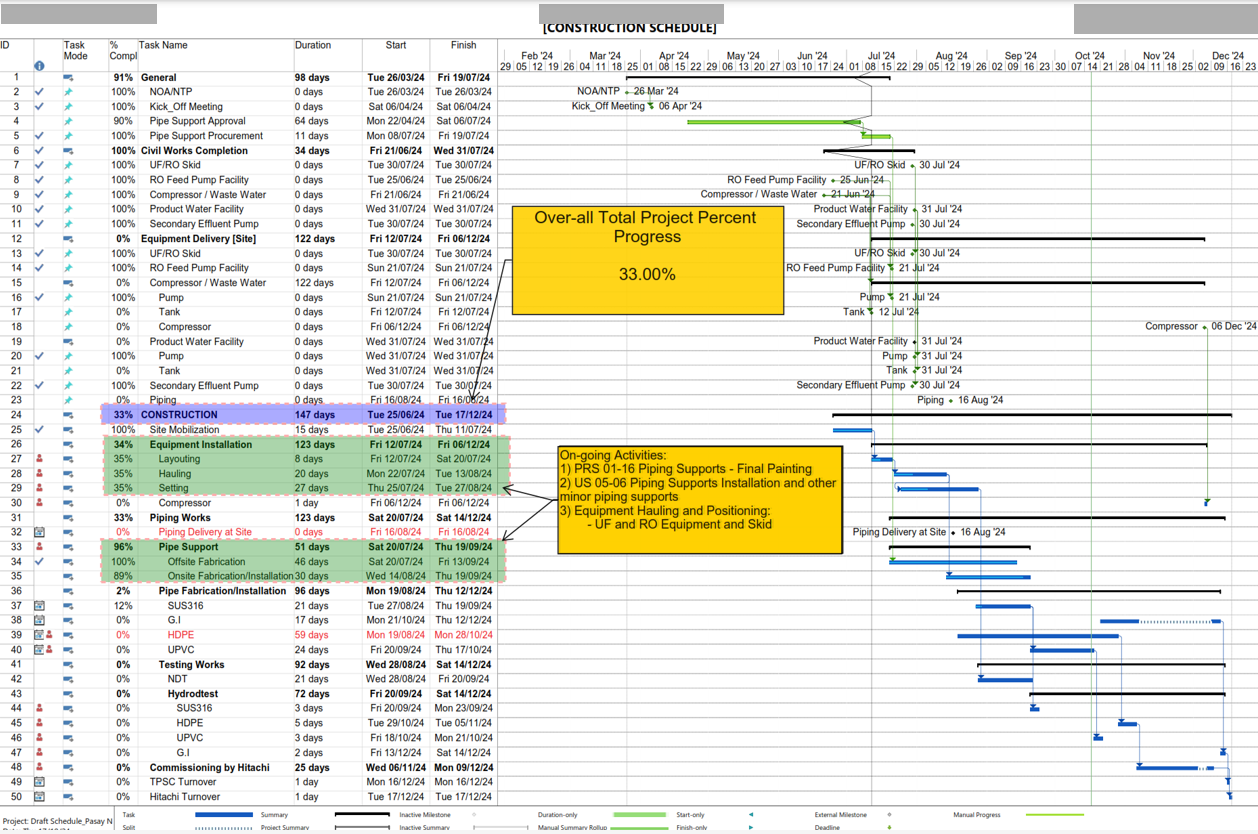Click the task mode icon in NDT row
This screenshot has height=834, width=1258.
(69, 680)
